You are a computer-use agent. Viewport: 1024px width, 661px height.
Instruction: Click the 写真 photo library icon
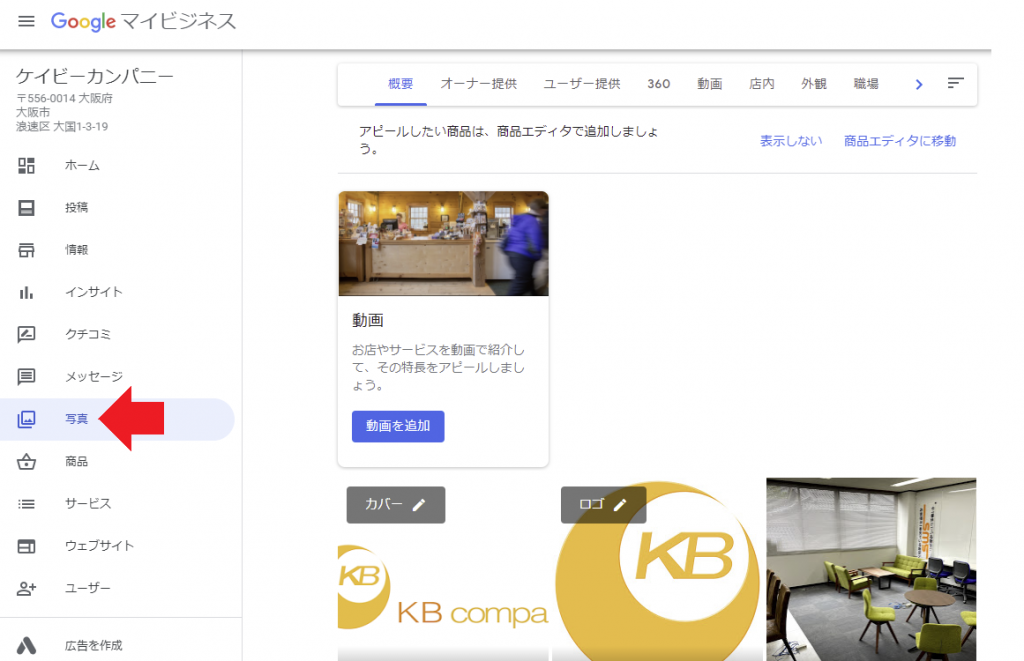[x=26, y=419]
